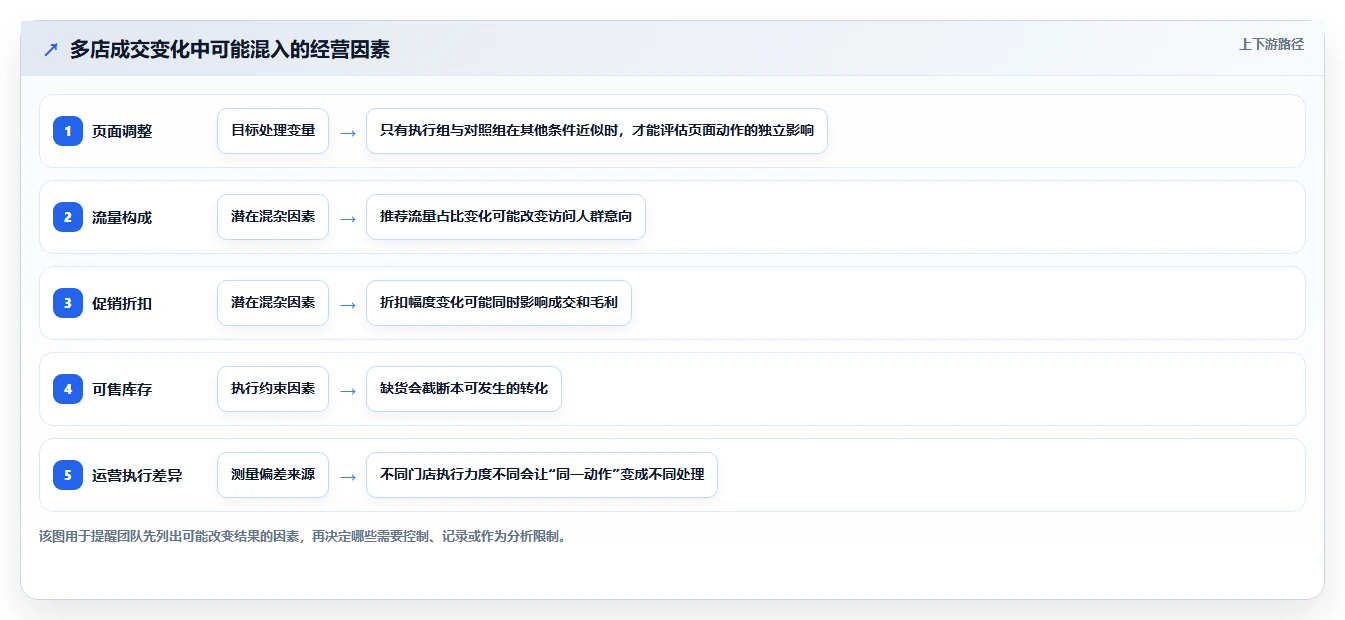Viewport: 1345px width, 620px height.
Task: Click the number 5 badge for 运营执行差异
Action: click(x=68, y=475)
